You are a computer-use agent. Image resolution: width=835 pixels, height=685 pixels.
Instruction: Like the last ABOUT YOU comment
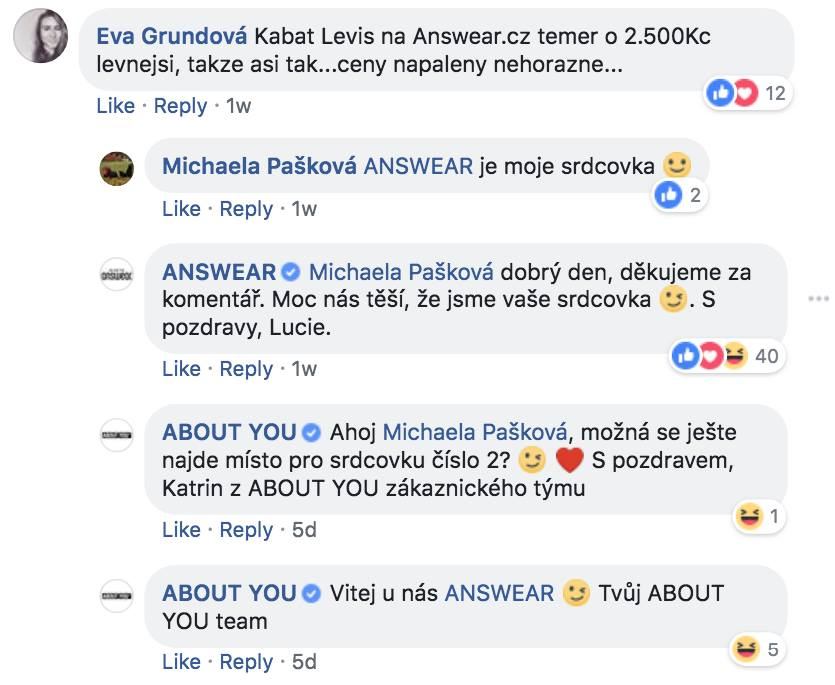pos(181,662)
